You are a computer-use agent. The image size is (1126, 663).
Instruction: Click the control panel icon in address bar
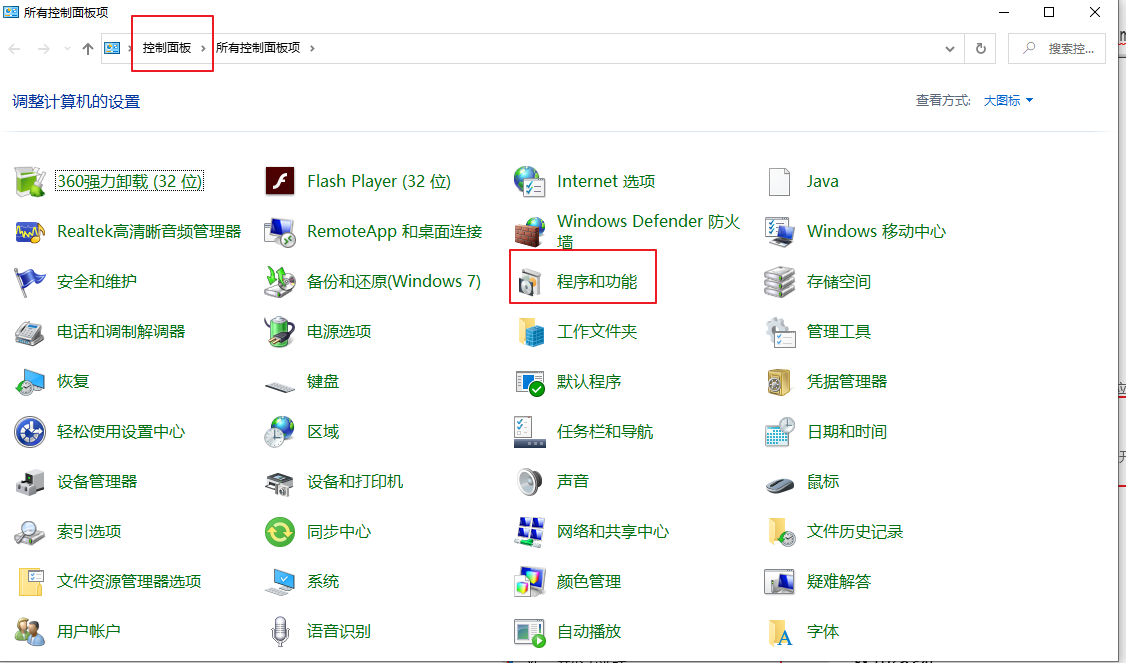[x=112, y=48]
